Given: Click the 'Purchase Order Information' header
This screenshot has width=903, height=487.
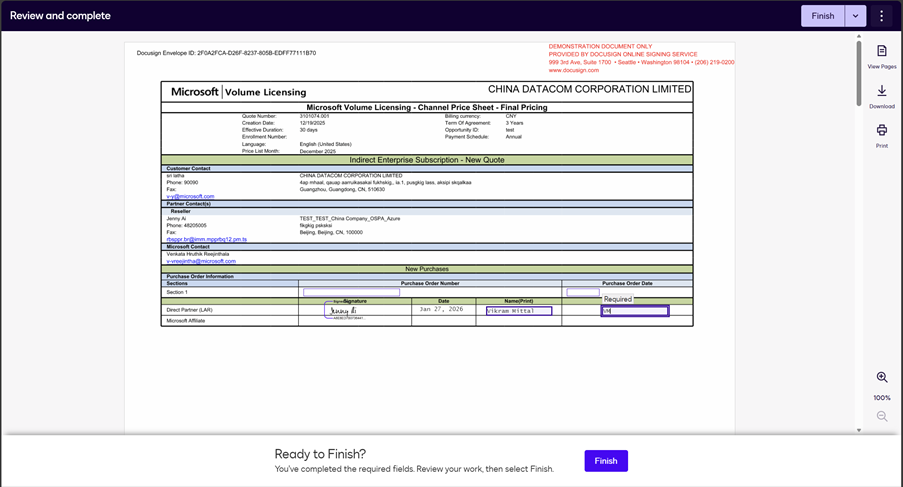Looking at the screenshot, I should coord(200,276).
